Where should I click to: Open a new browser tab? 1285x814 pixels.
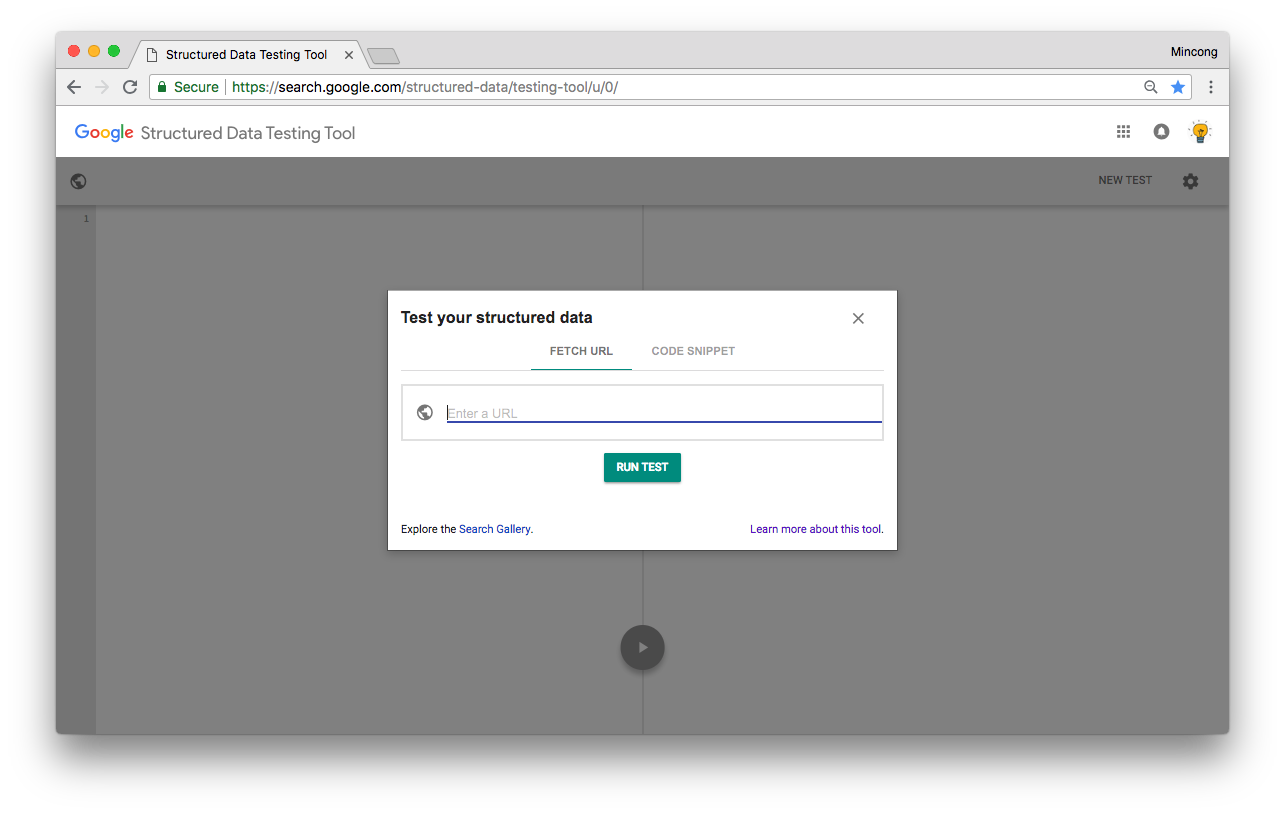pos(384,55)
